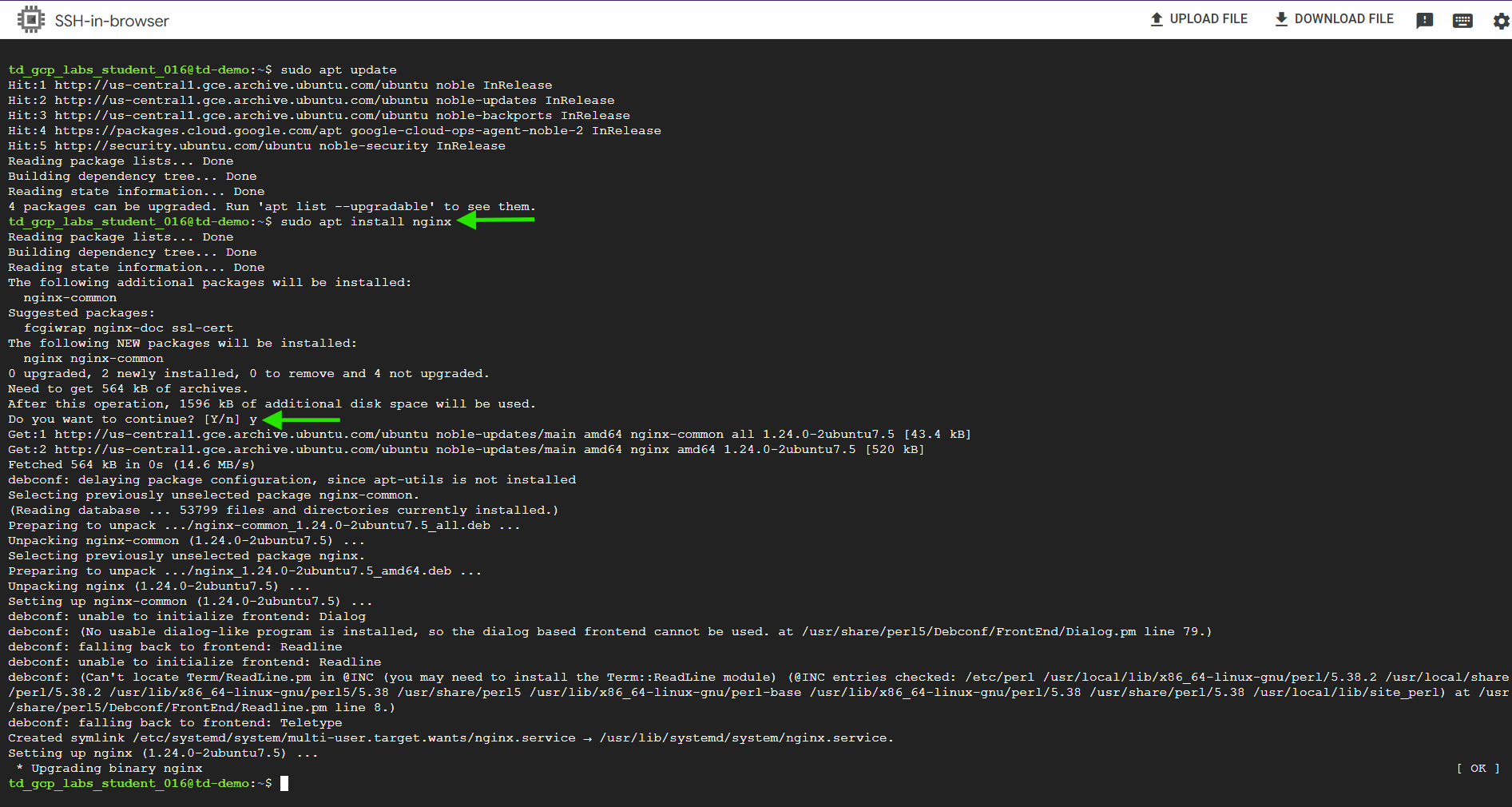
Task: Click the 'fcgiwrap nginx-doc ssl-cert' suggested packages line
Action: 129,328
